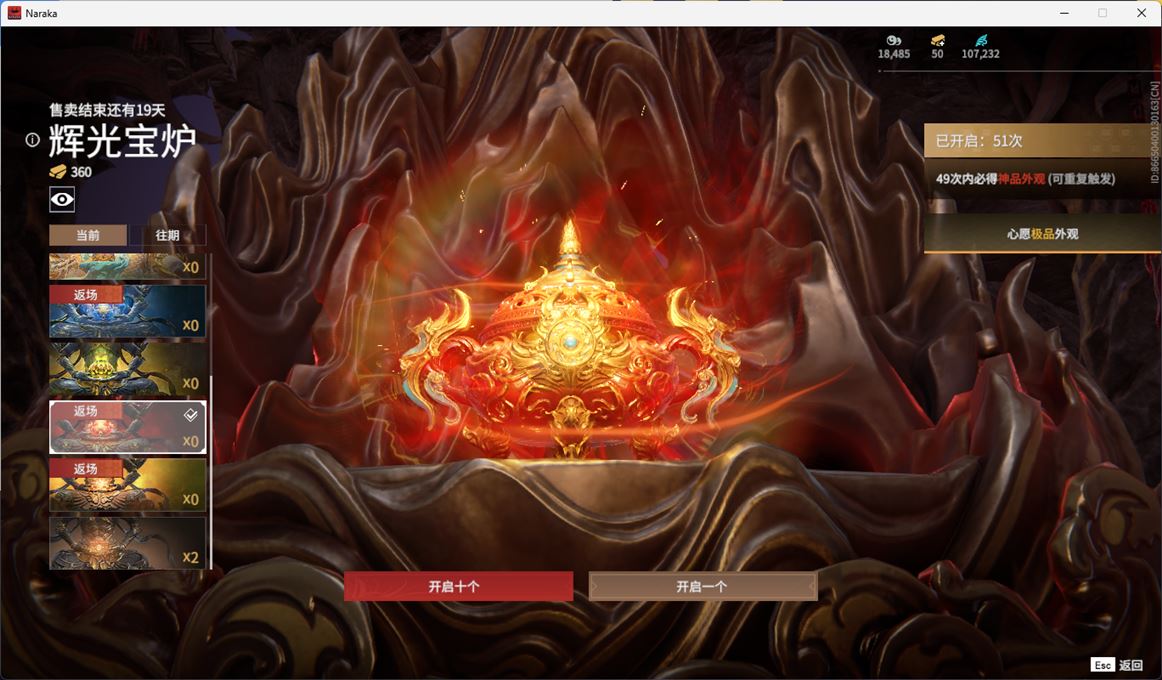Click the 售卖结束还有19天 countdown text

[x=107, y=110]
